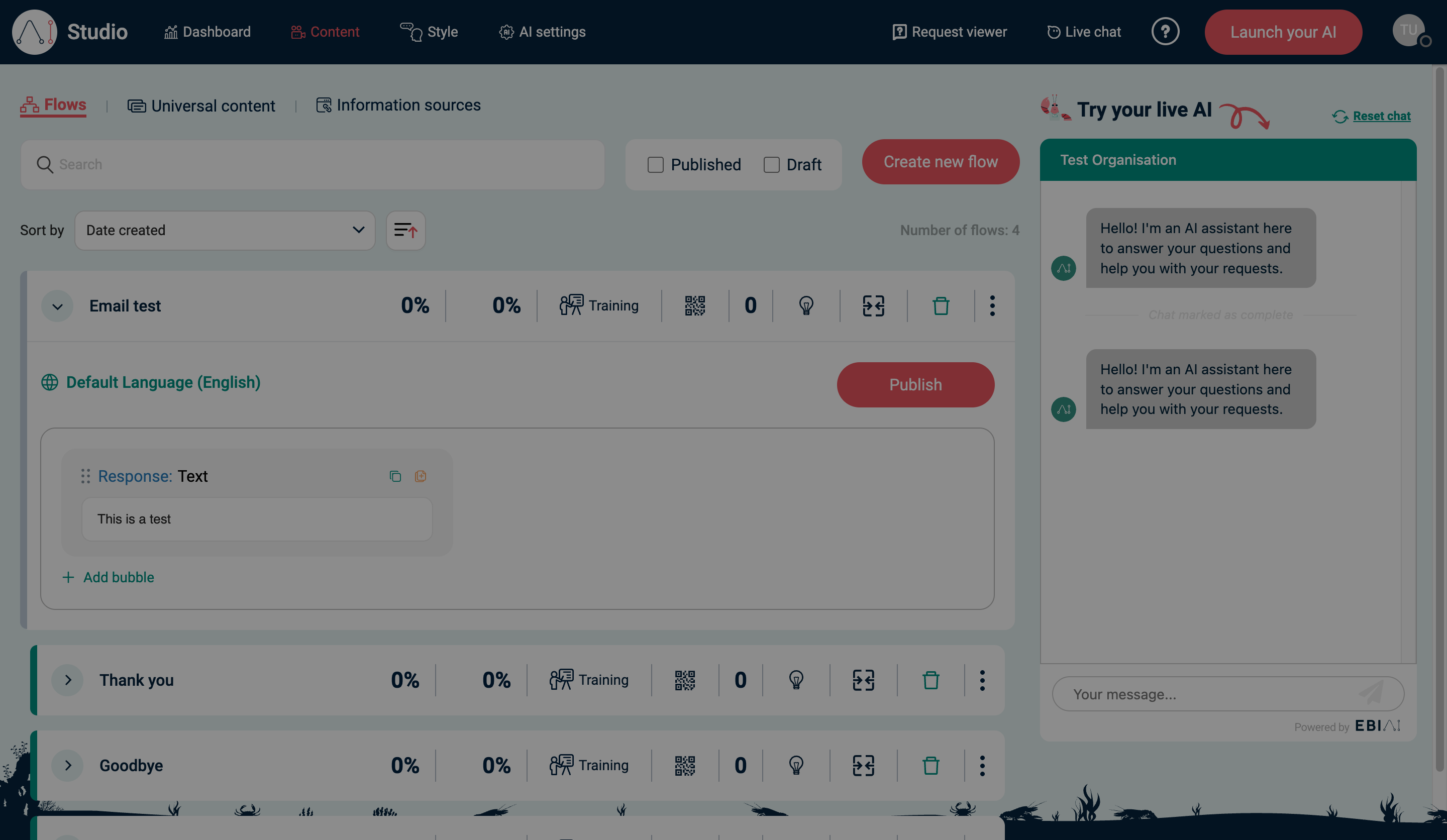Collapse the Email test flow
Image resolution: width=1447 pixels, height=840 pixels.
57,305
